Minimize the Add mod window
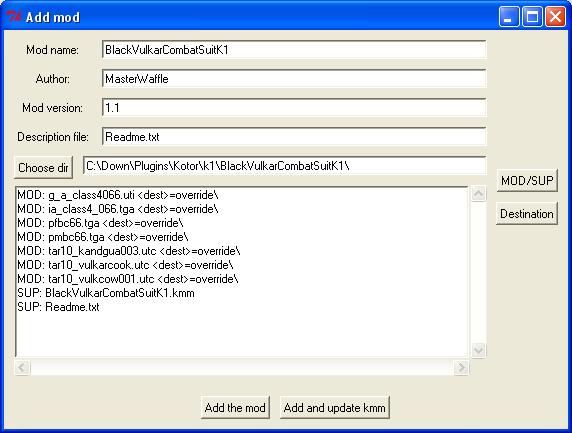 509,17
